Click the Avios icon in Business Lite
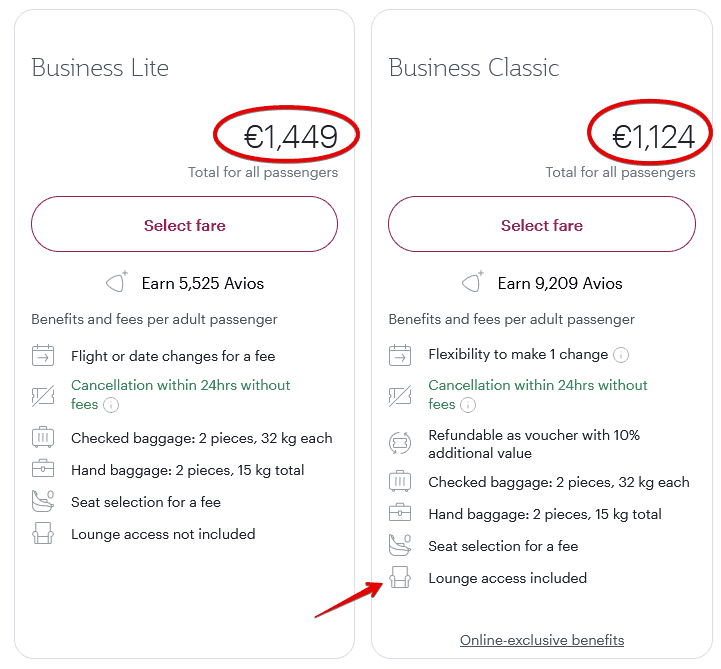 (119, 283)
